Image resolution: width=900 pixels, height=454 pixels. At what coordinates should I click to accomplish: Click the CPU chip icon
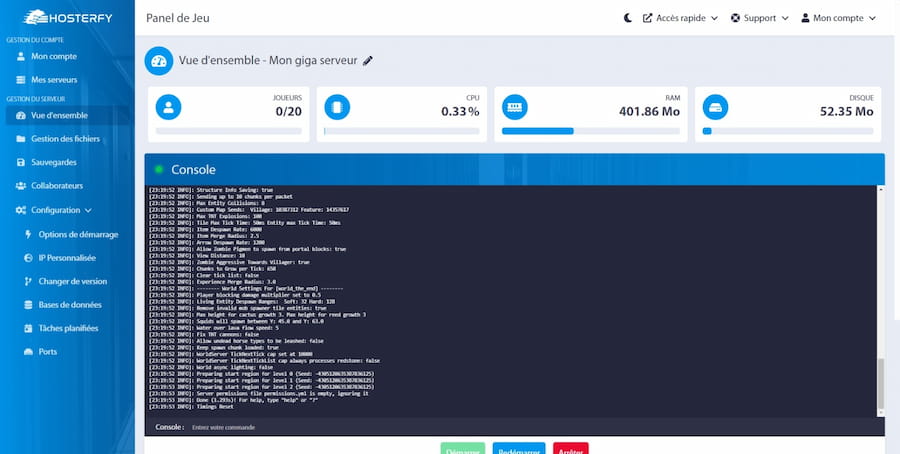point(337,106)
